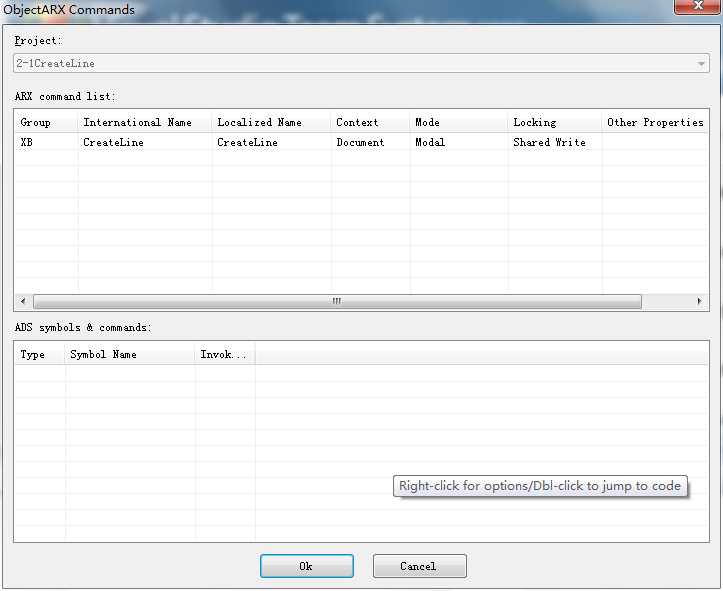Click the horizontal scrollbar left arrow
Screen dimensions: 723x591
click(23, 301)
